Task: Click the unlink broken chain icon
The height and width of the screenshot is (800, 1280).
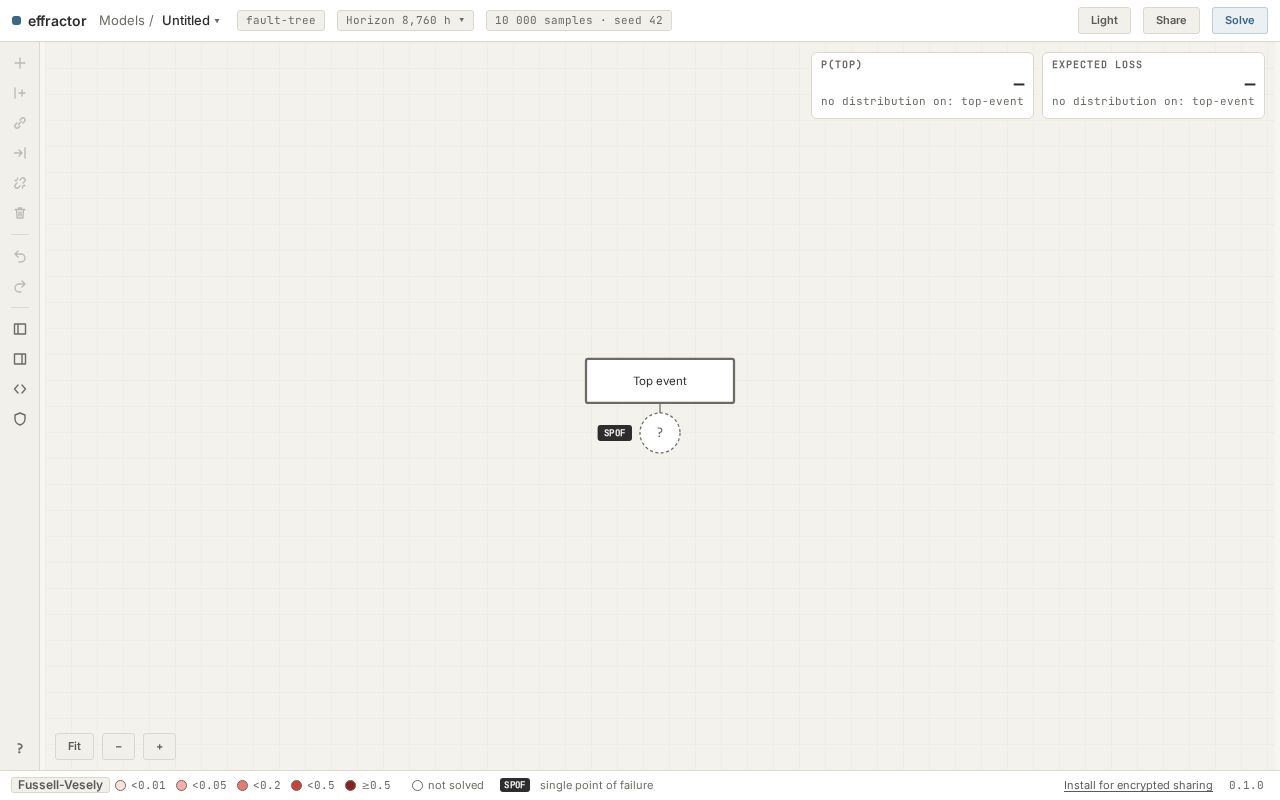Action: tap(19, 183)
